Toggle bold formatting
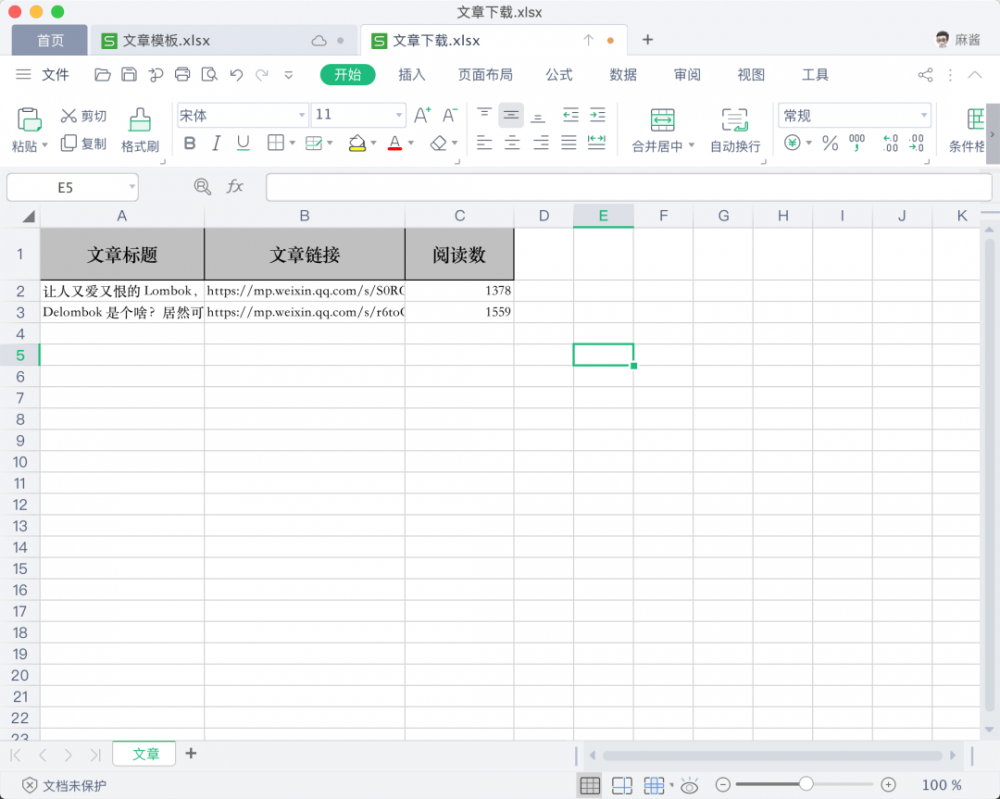Viewport: 1000px width, 799px height. click(189, 143)
